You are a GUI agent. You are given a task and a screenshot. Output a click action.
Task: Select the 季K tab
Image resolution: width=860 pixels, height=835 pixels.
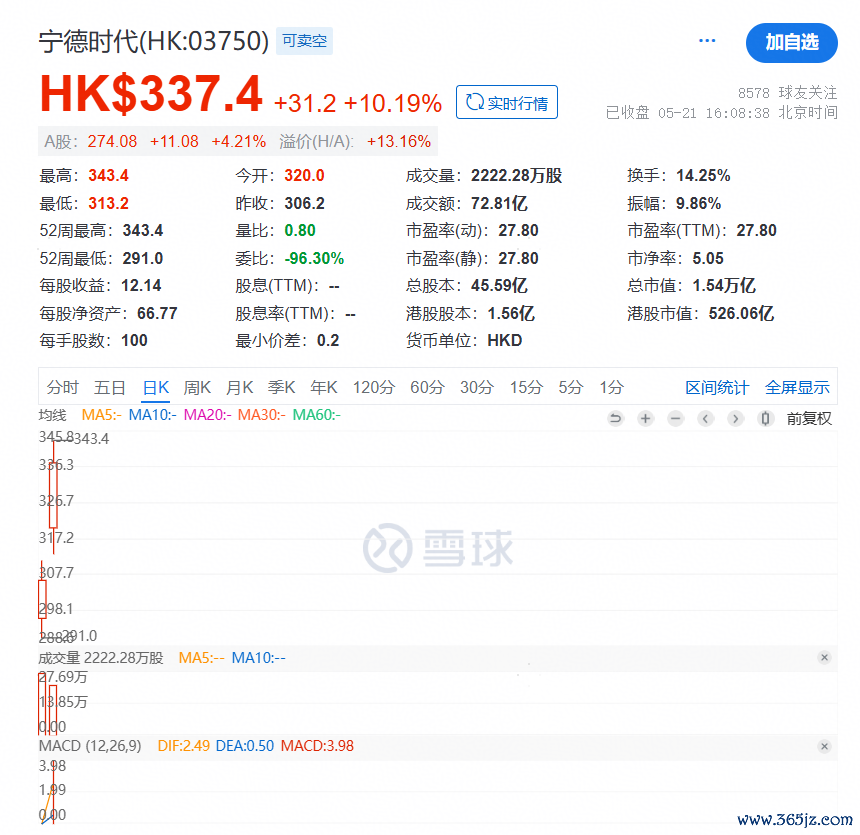coord(281,387)
